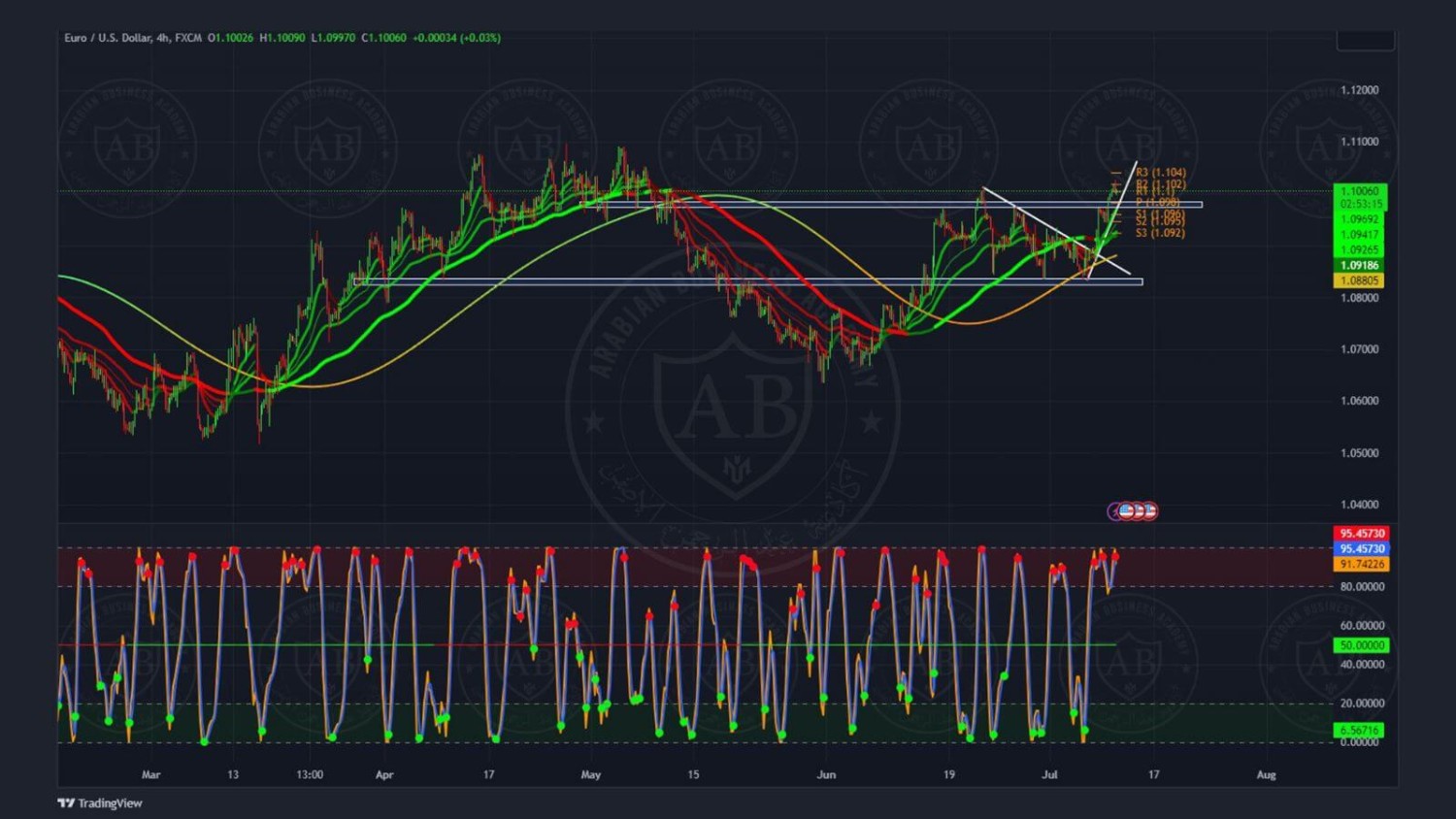Click the 1.11000 price axis tick
The width and height of the screenshot is (1456, 819).
[1359, 142]
